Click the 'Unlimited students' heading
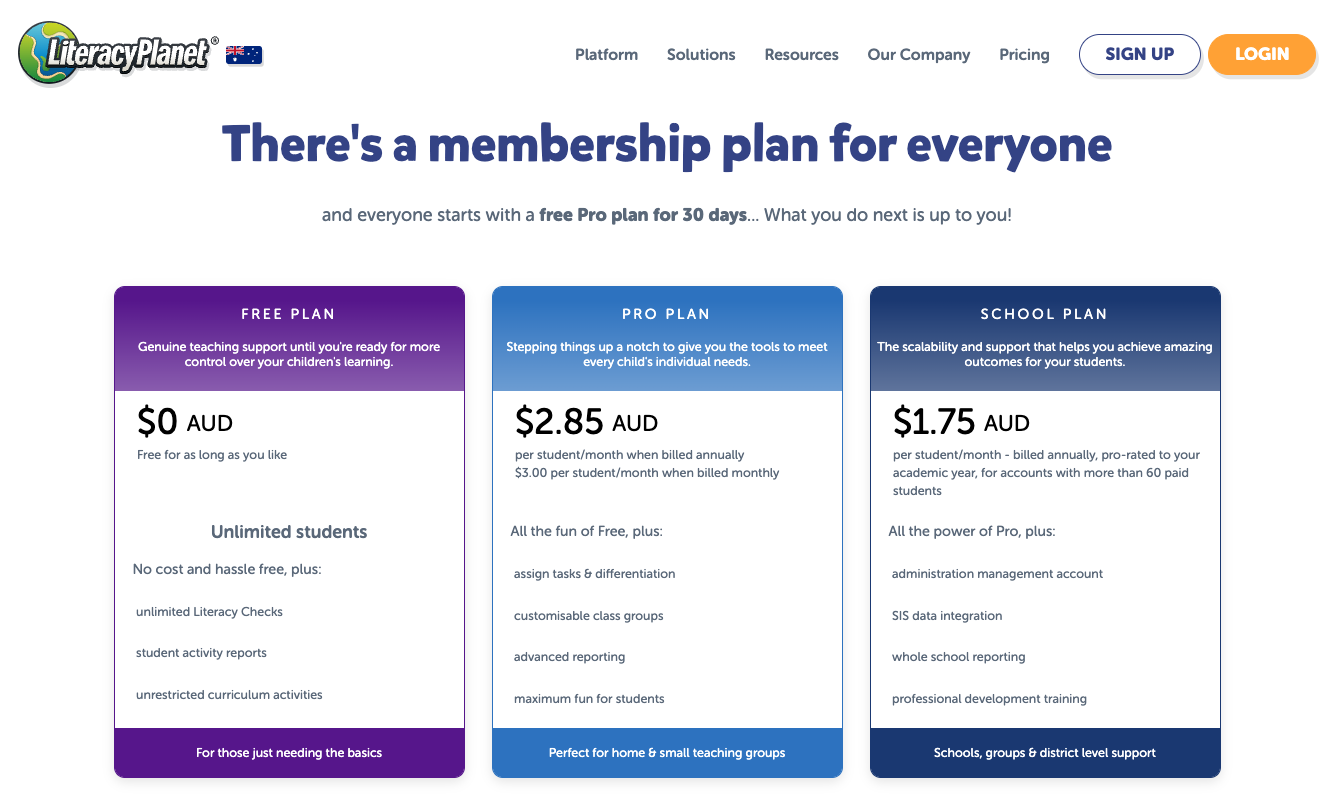Image resolution: width=1342 pixels, height=801 pixels. coord(289,531)
